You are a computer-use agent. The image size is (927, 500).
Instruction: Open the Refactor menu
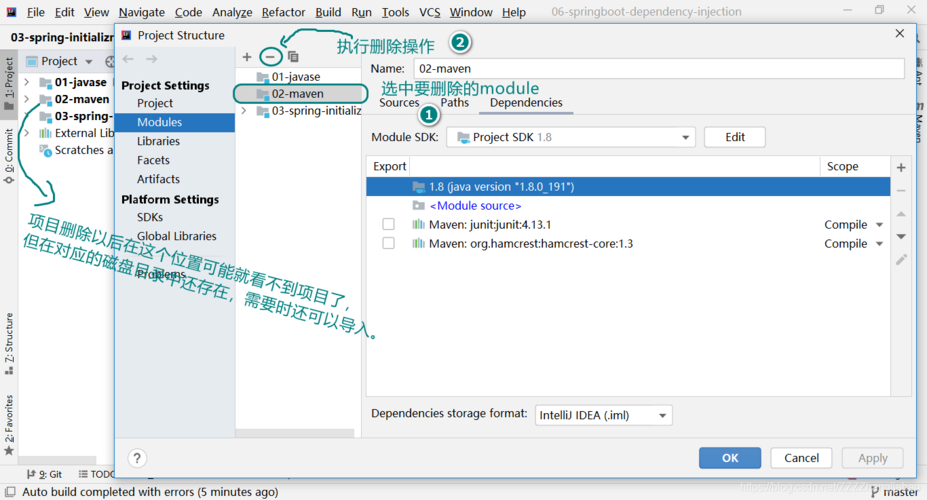tap(283, 12)
